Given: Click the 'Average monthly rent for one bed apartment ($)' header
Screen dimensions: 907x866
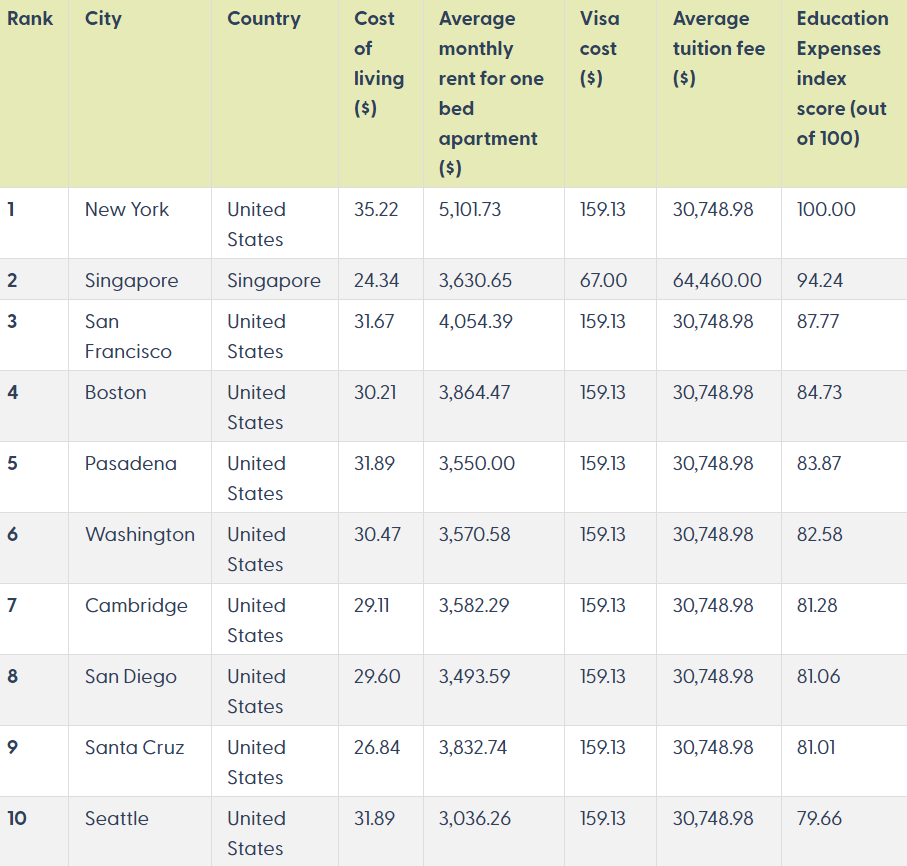Looking at the screenshot, I should pos(491,93).
